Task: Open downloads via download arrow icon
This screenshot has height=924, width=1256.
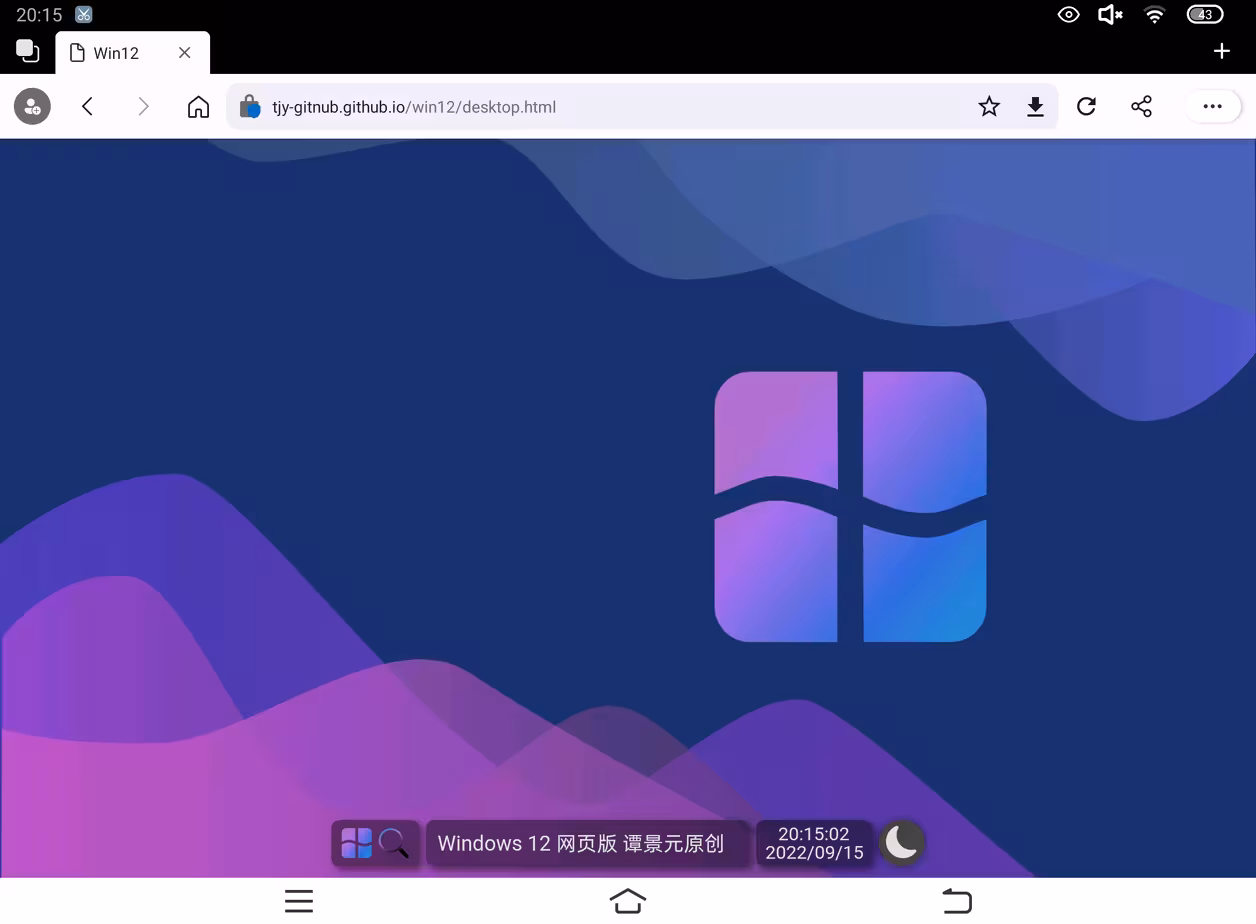Action: coord(1036,106)
